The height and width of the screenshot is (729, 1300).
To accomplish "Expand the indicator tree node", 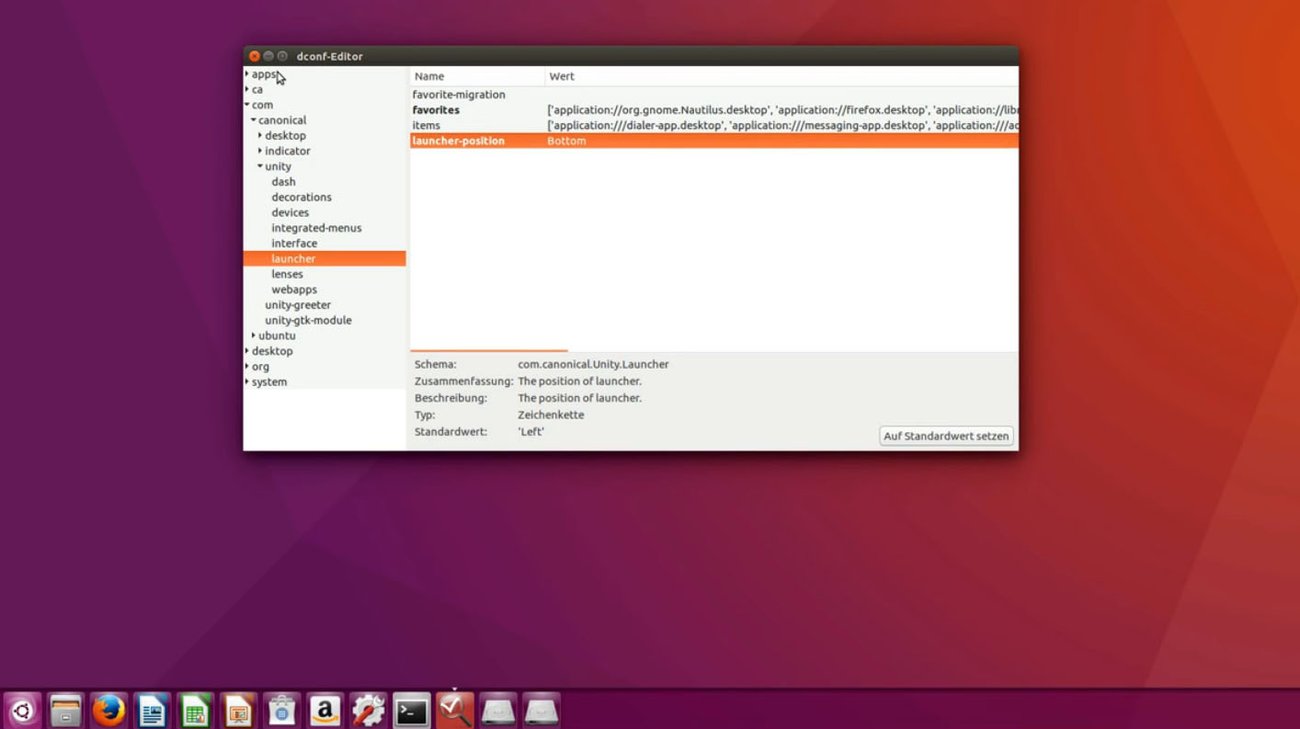I will (x=259, y=150).
